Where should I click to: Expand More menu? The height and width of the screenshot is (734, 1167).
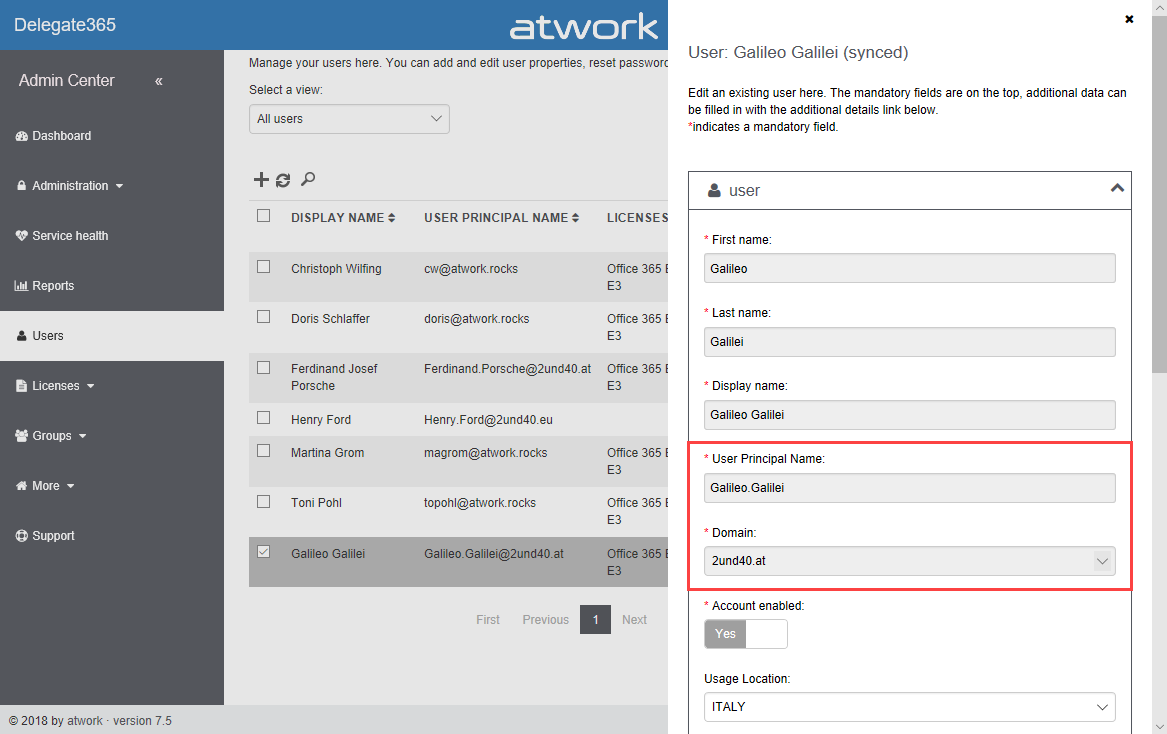click(45, 485)
